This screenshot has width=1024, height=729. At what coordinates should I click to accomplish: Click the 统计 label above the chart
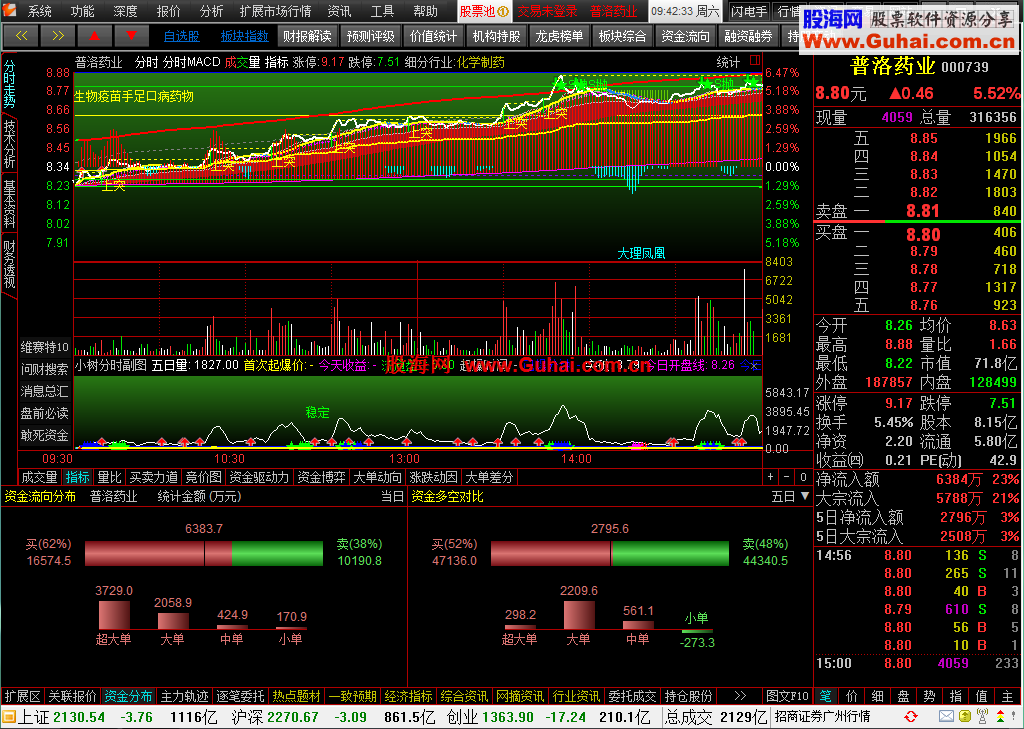click(x=728, y=62)
